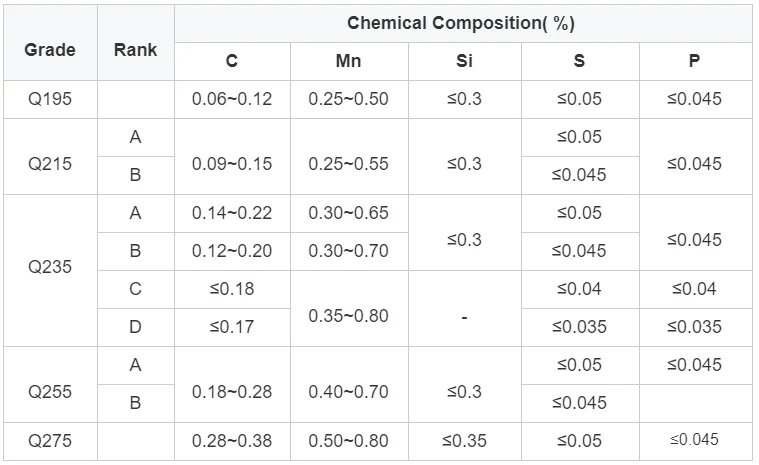The height and width of the screenshot is (465, 759).
Task: Select the carbon value 0.18~0.28
Action: pos(231,392)
